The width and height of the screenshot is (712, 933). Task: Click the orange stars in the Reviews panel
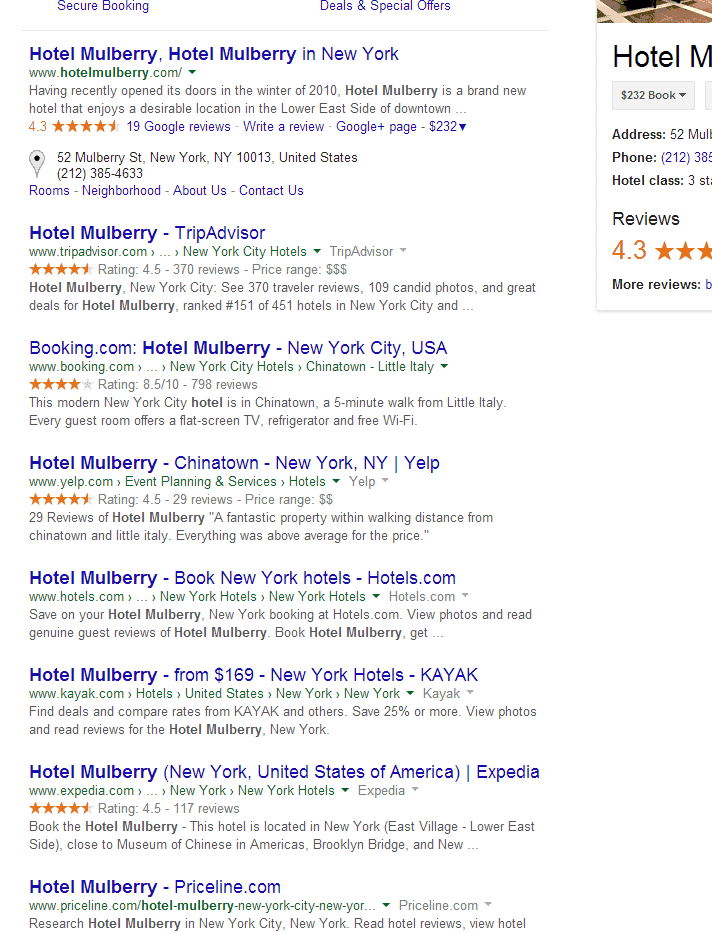point(684,250)
